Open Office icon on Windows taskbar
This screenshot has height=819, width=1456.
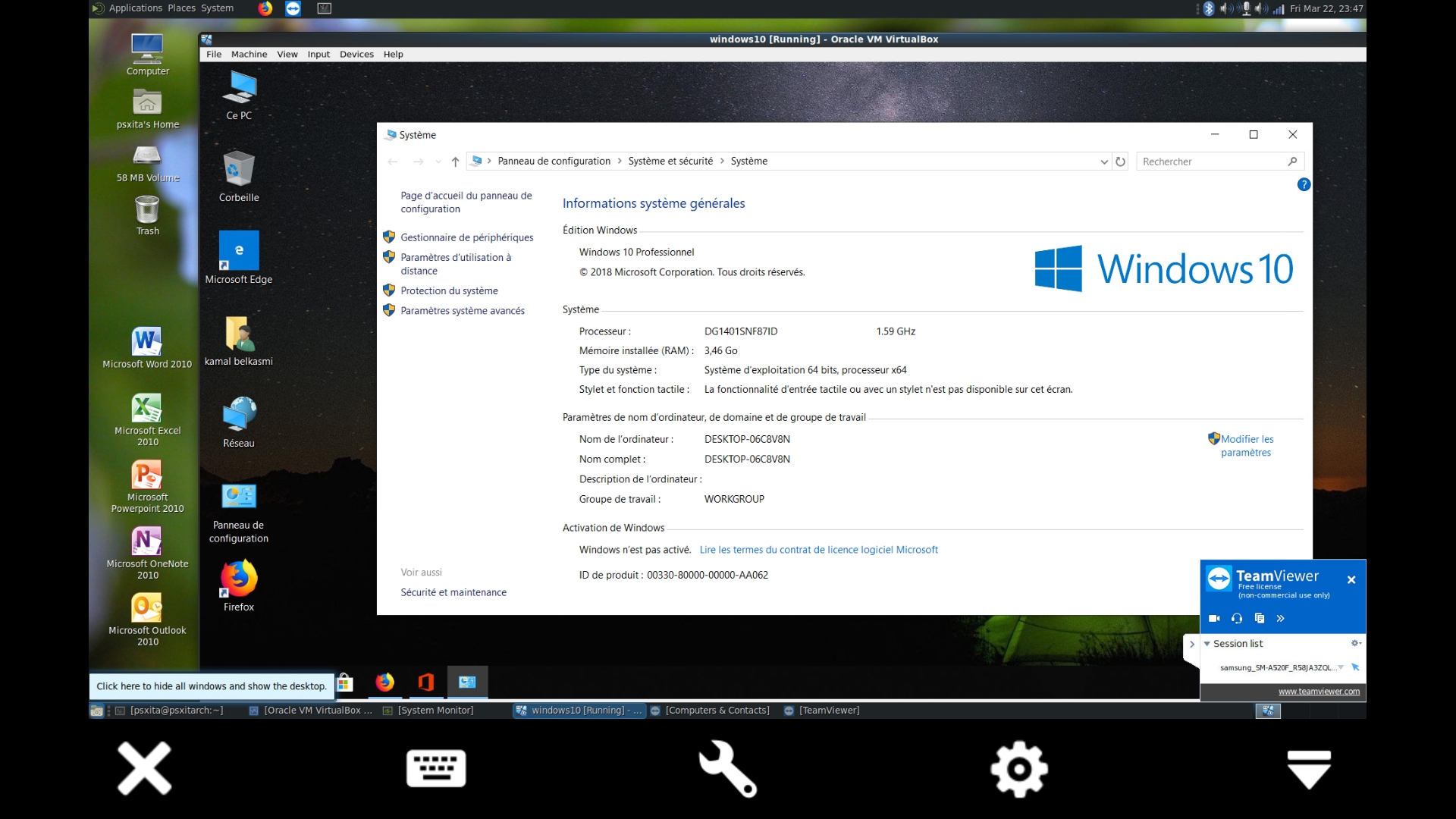[426, 682]
